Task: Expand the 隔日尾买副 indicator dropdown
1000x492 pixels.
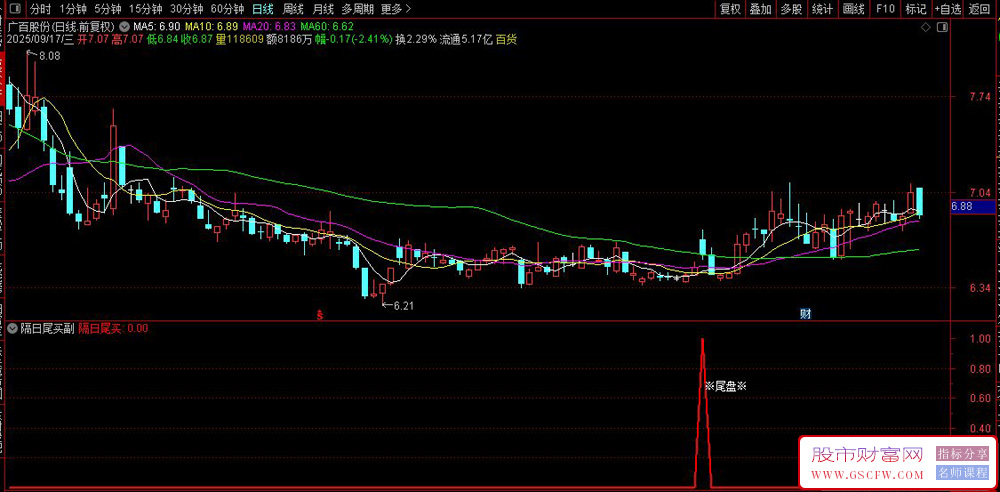Action: click(13, 329)
